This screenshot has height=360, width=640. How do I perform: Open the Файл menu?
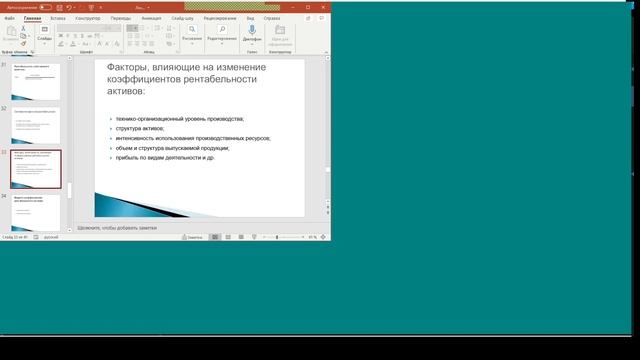point(9,18)
